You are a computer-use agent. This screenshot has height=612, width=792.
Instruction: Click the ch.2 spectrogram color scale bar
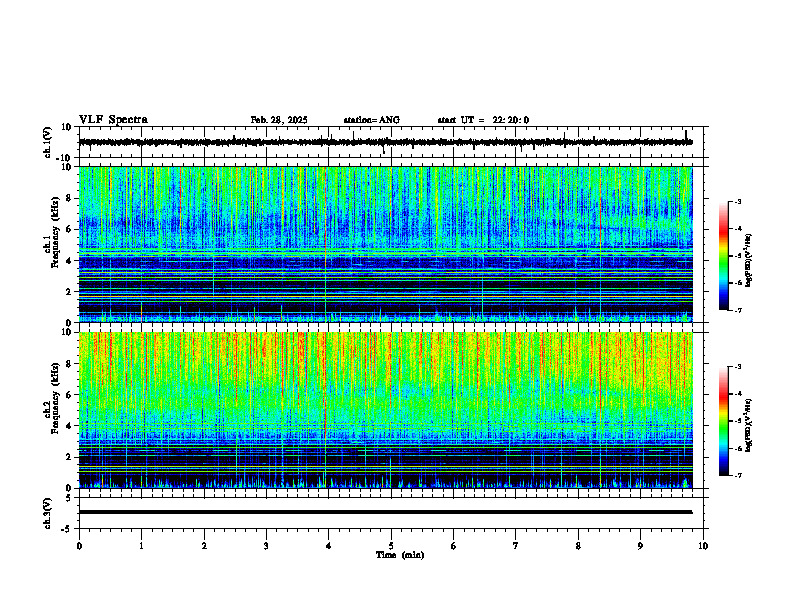(x=723, y=421)
